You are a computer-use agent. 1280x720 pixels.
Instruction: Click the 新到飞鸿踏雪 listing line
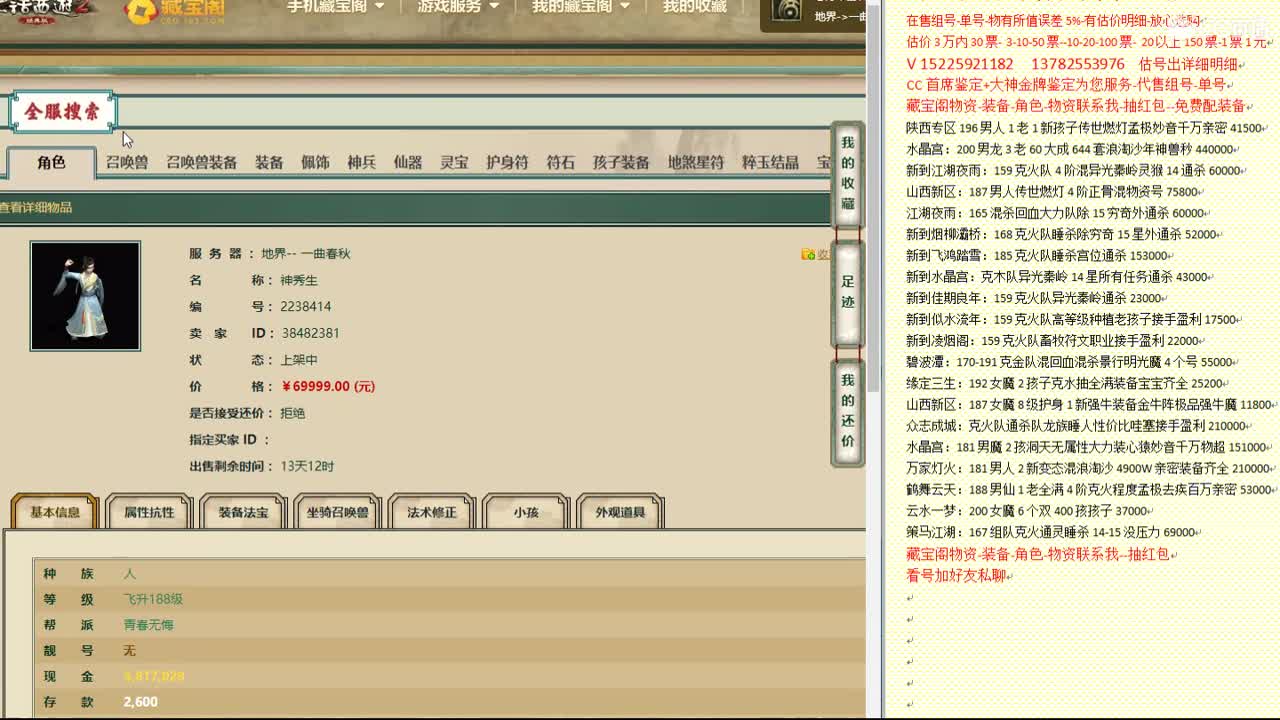click(x=1038, y=256)
